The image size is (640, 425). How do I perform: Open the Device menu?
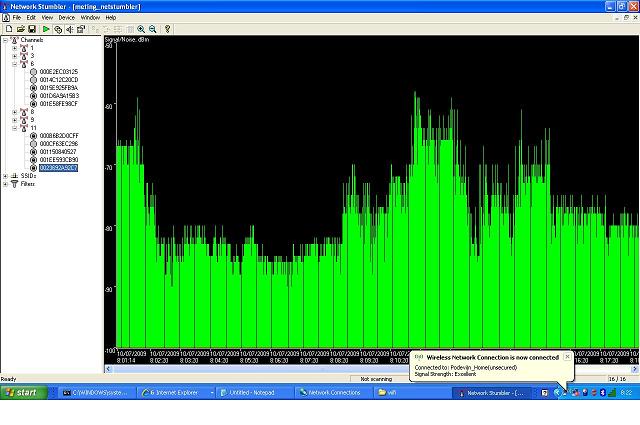tap(66, 17)
